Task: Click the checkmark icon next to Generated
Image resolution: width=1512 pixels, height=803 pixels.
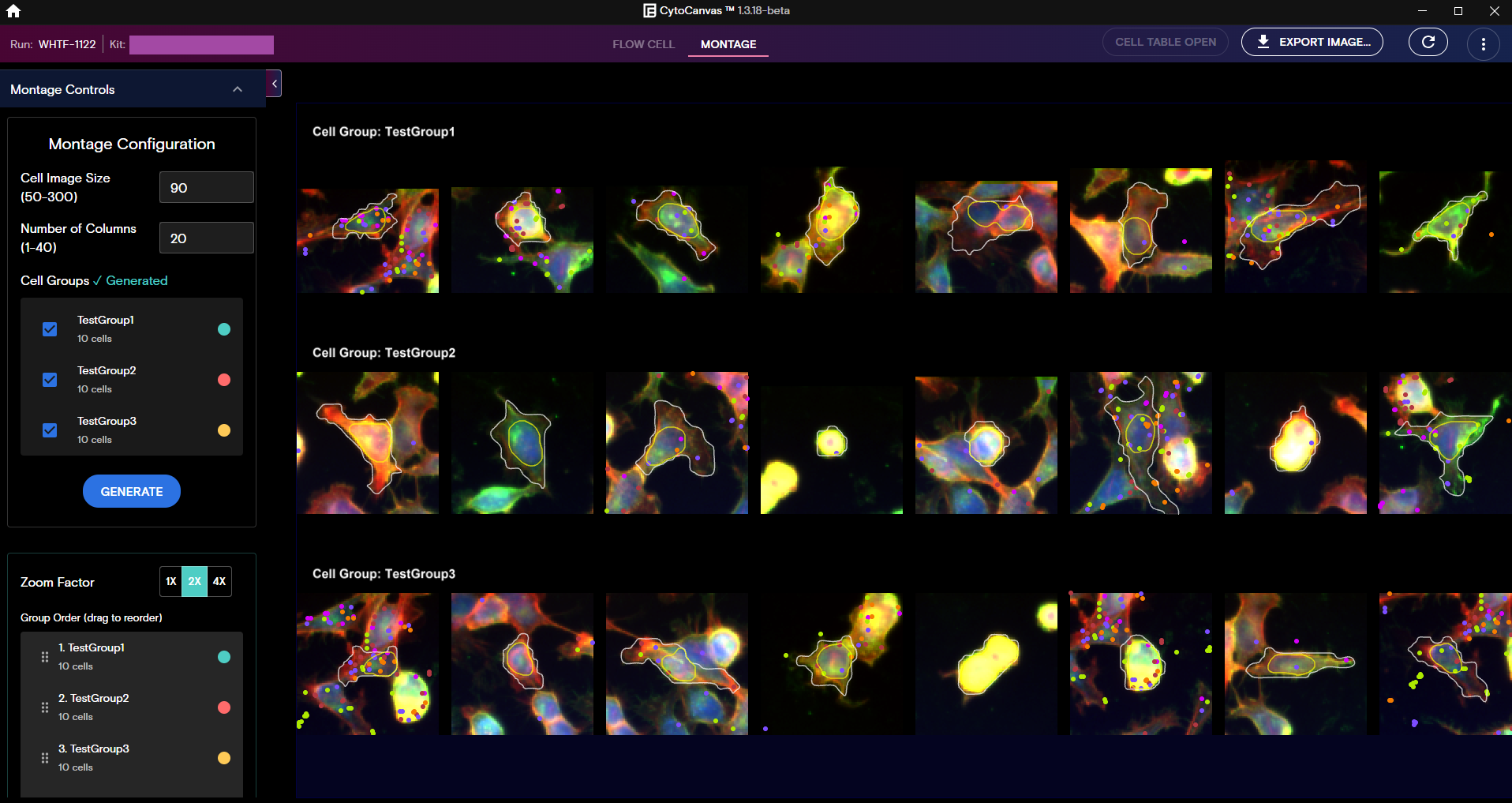Action: [98, 280]
